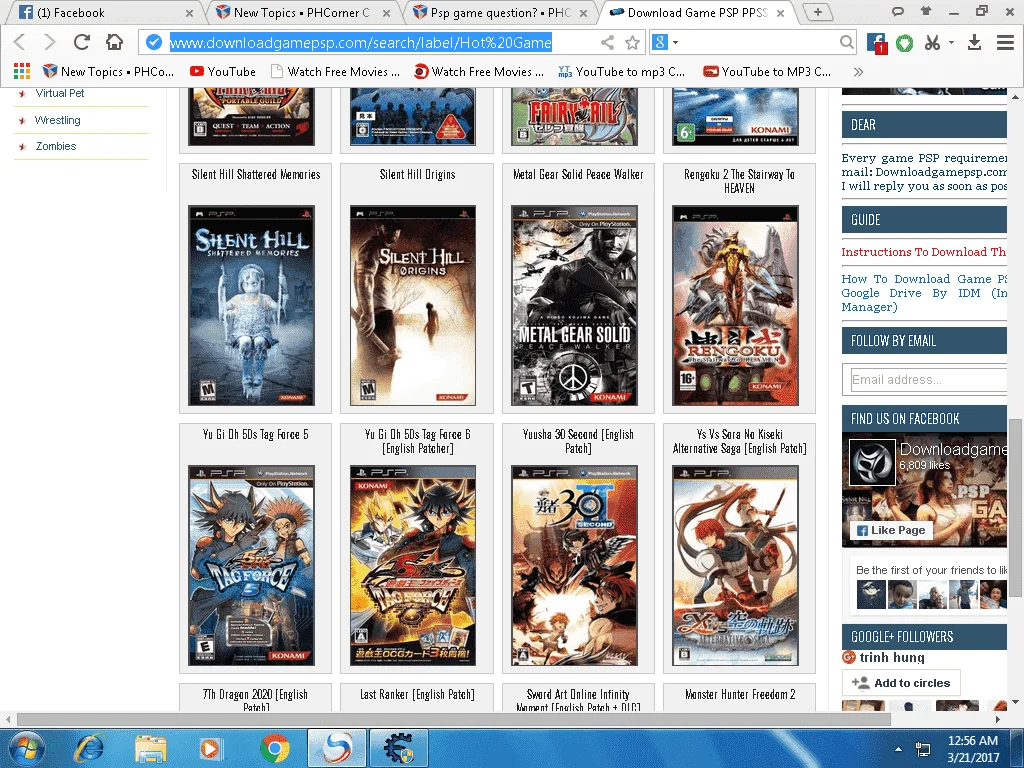Open Yuusha 30 Second game cover

(x=574, y=566)
